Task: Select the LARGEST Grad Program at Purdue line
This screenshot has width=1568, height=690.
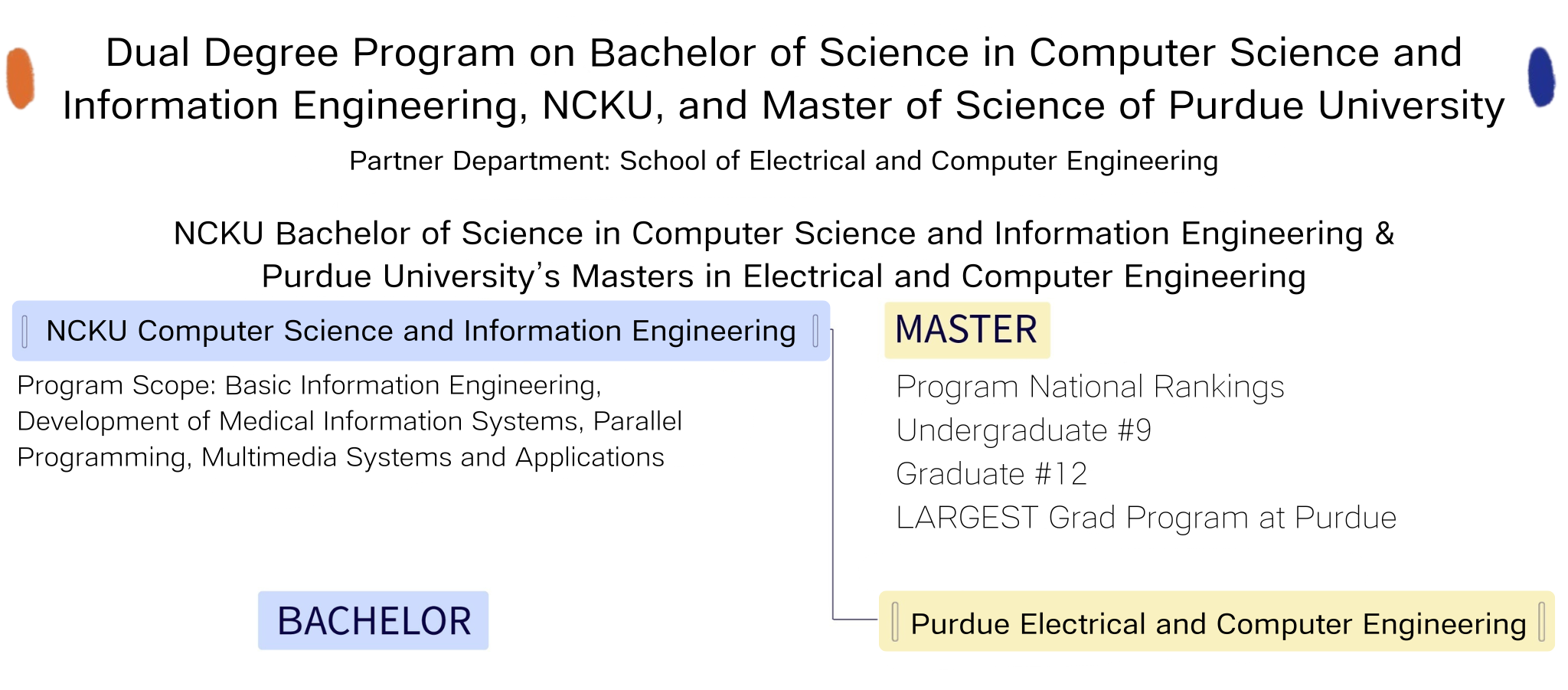Action: 1146,518
